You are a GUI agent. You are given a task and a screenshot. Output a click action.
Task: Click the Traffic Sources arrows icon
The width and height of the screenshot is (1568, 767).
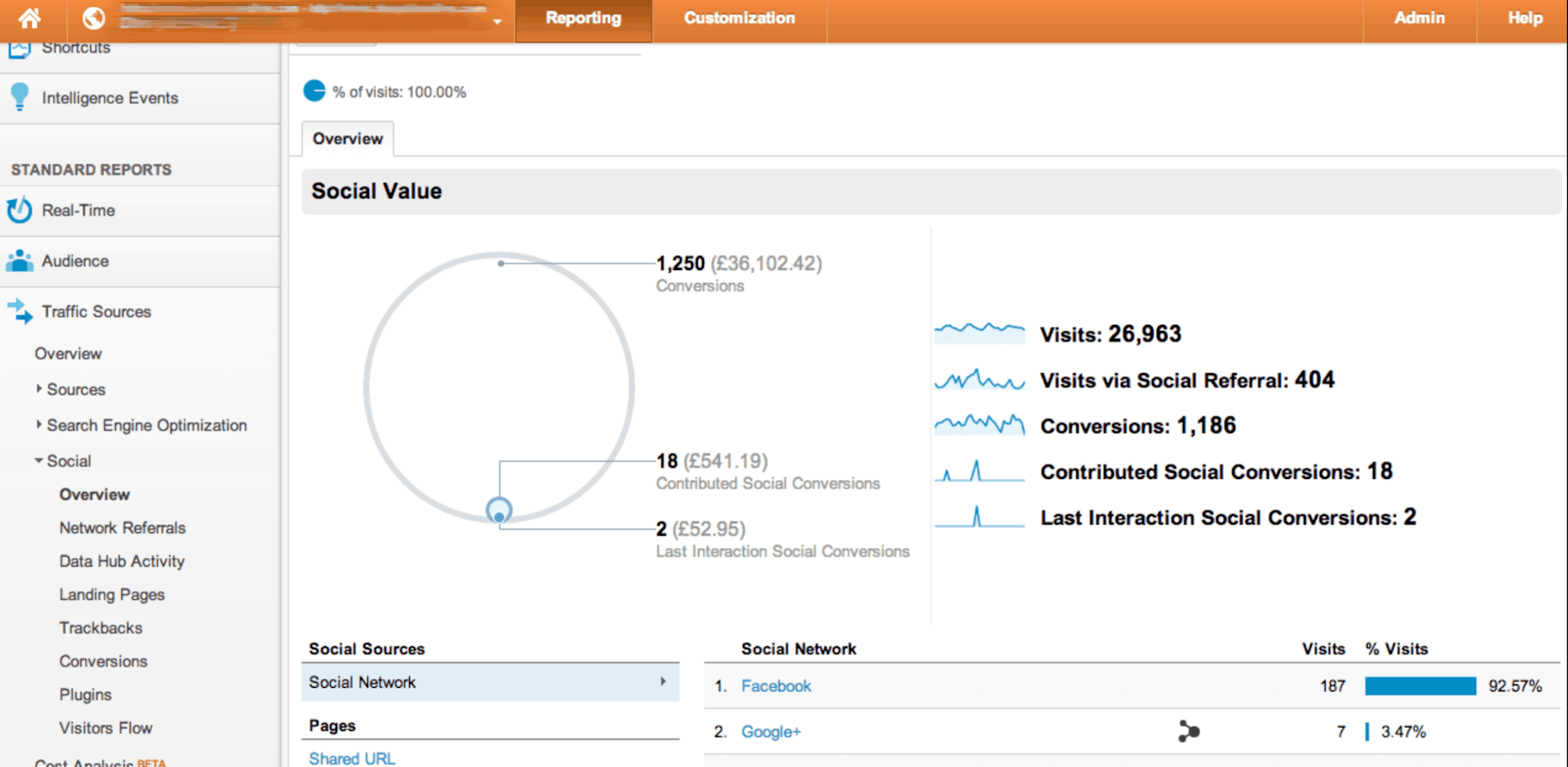point(19,310)
